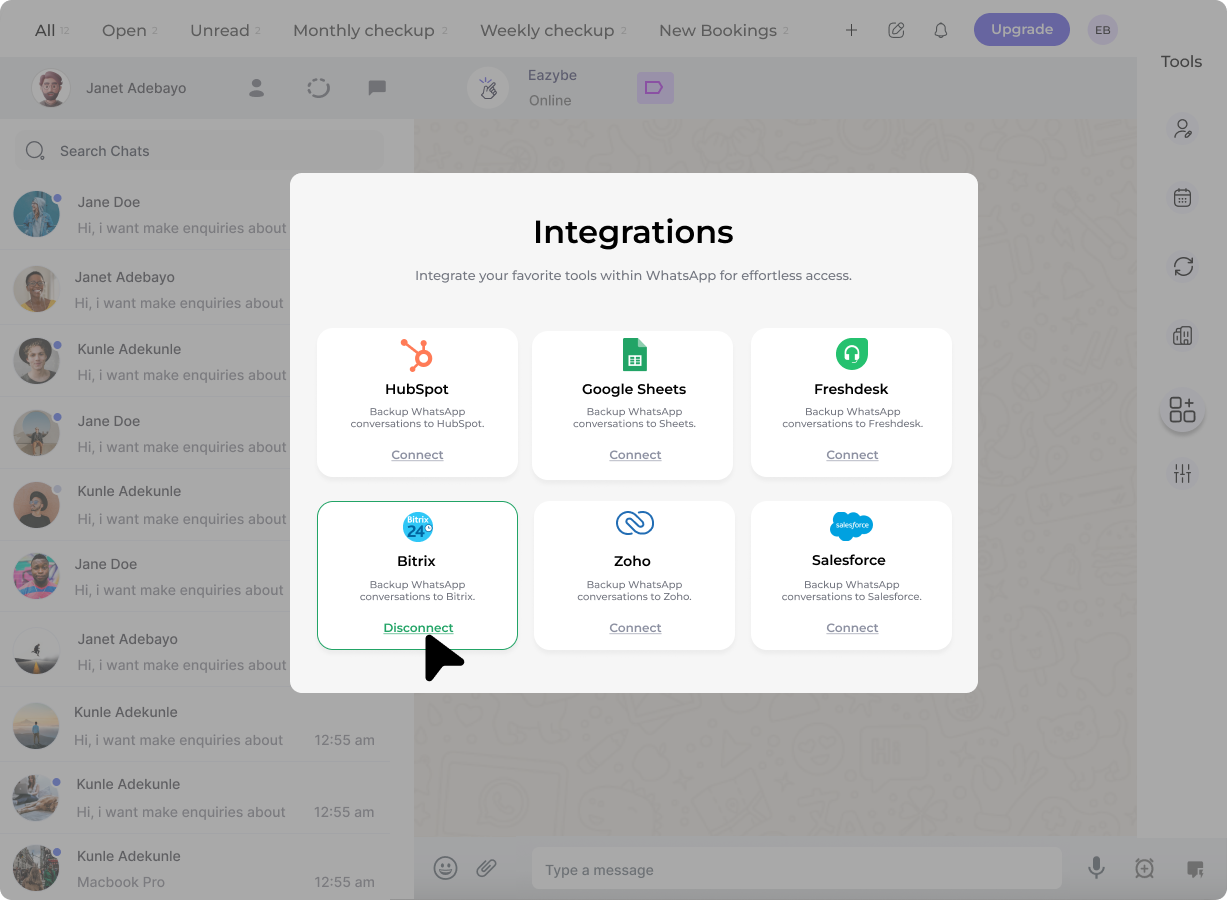This screenshot has width=1227, height=900.
Task: Open the contact edit tool icon
Action: pos(1183,128)
